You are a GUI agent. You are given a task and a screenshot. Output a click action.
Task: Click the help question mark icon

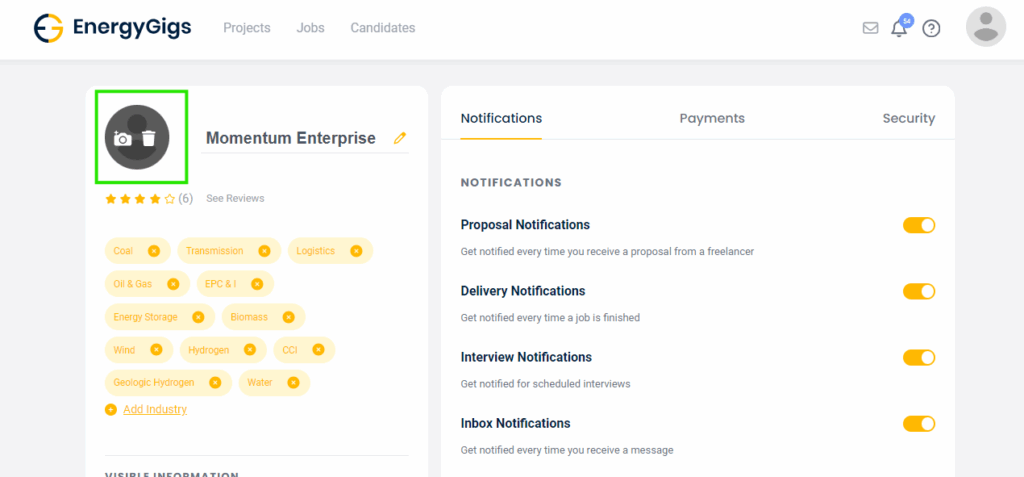(x=931, y=28)
